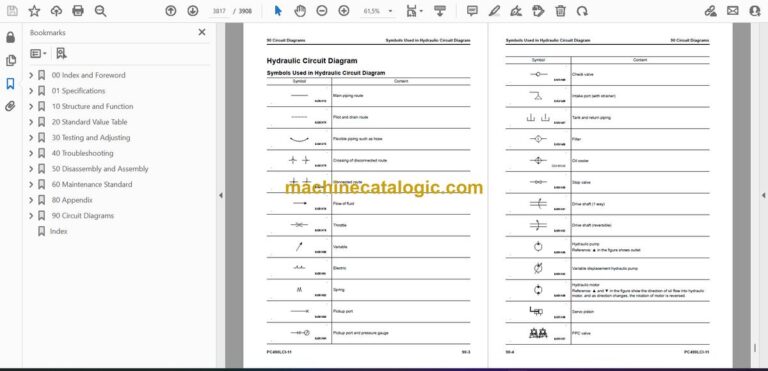This screenshot has width=768, height=371.
Task: Click the trash delete icon
Action: [x=560, y=11]
